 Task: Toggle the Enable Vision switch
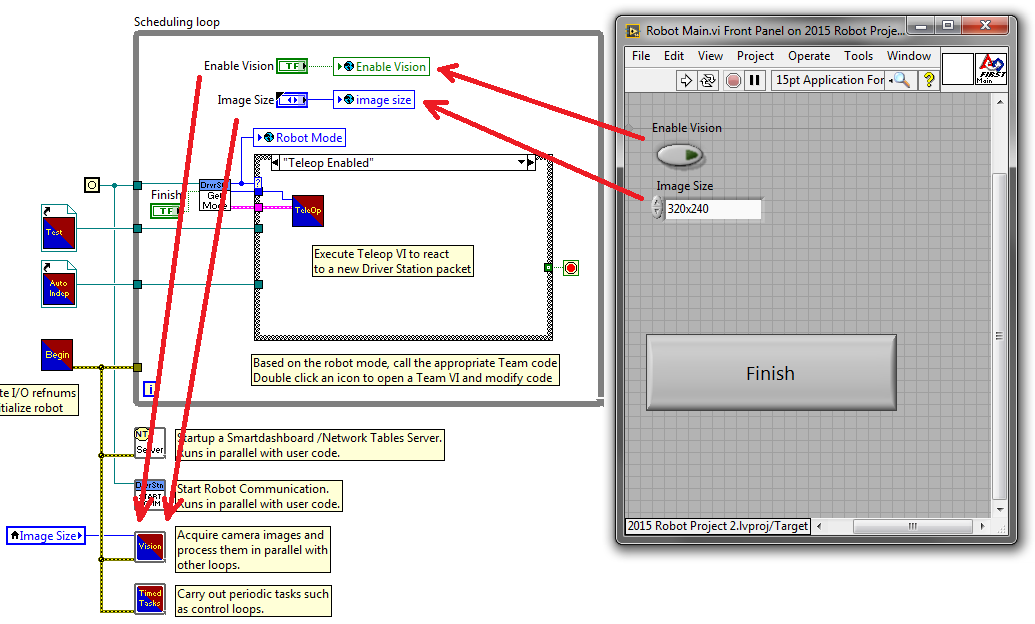(x=680, y=155)
